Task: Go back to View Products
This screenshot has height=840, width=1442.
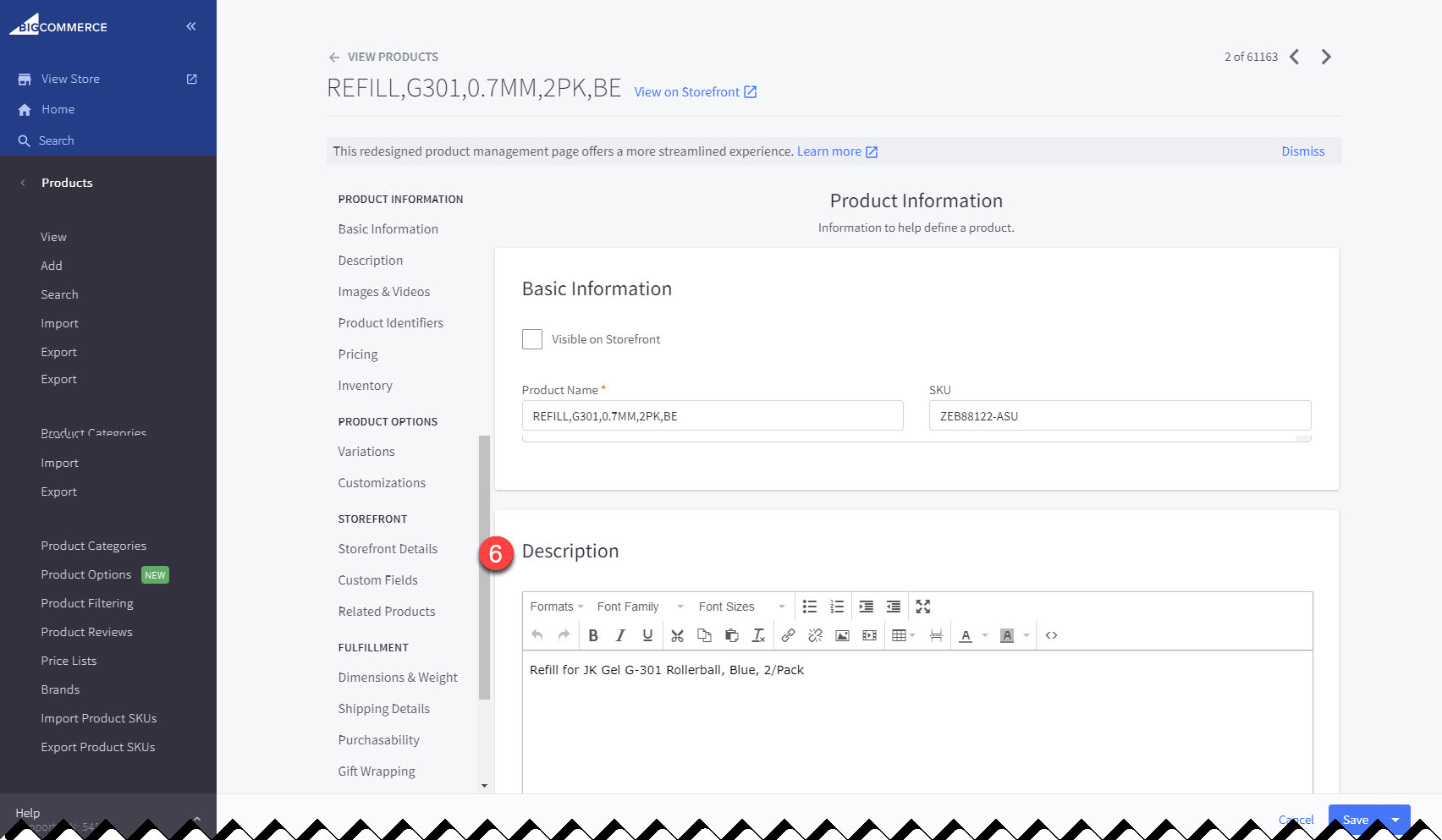Action: [x=383, y=57]
